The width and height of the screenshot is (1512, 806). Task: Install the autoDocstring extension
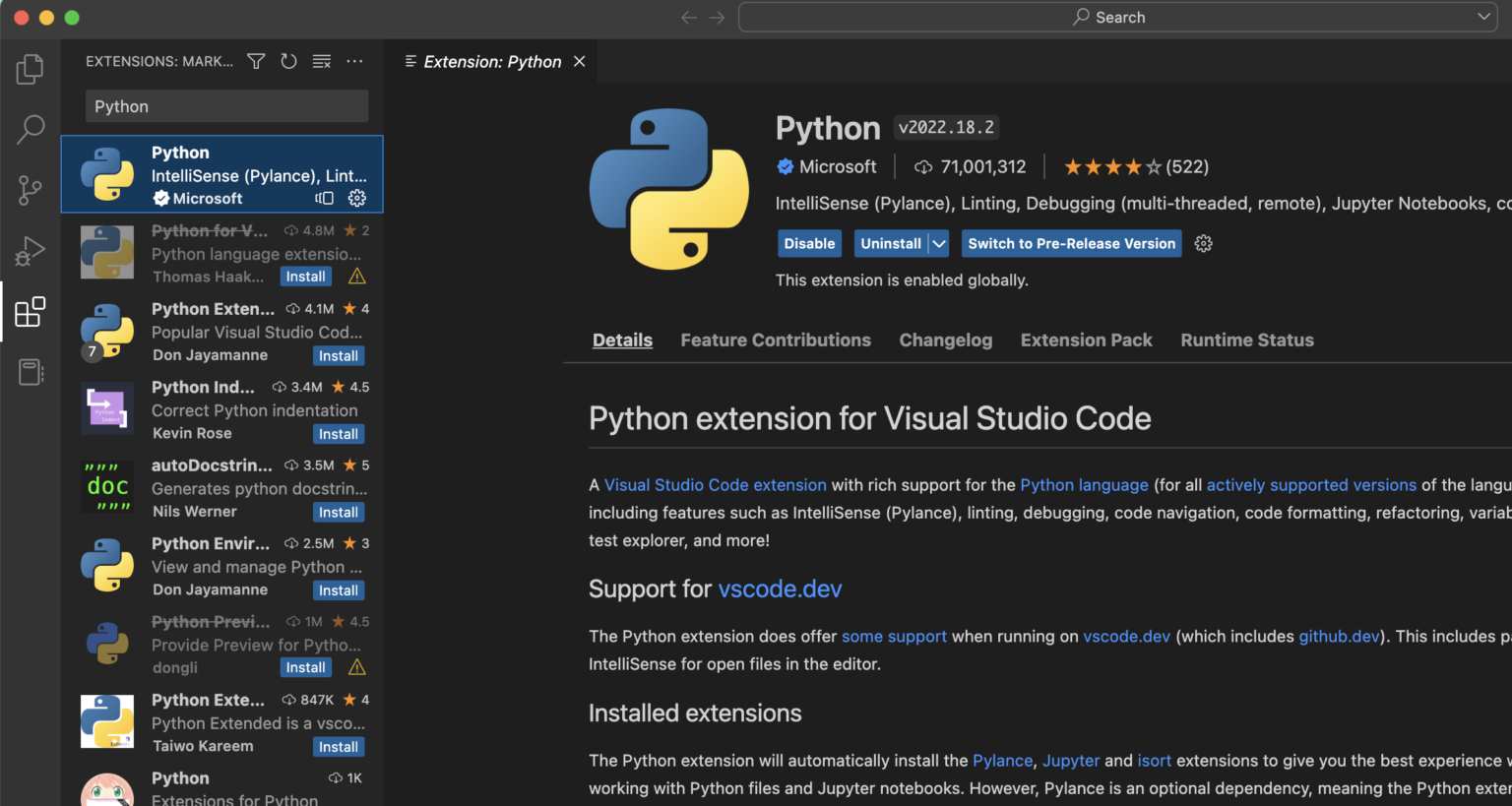pos(338,512)
